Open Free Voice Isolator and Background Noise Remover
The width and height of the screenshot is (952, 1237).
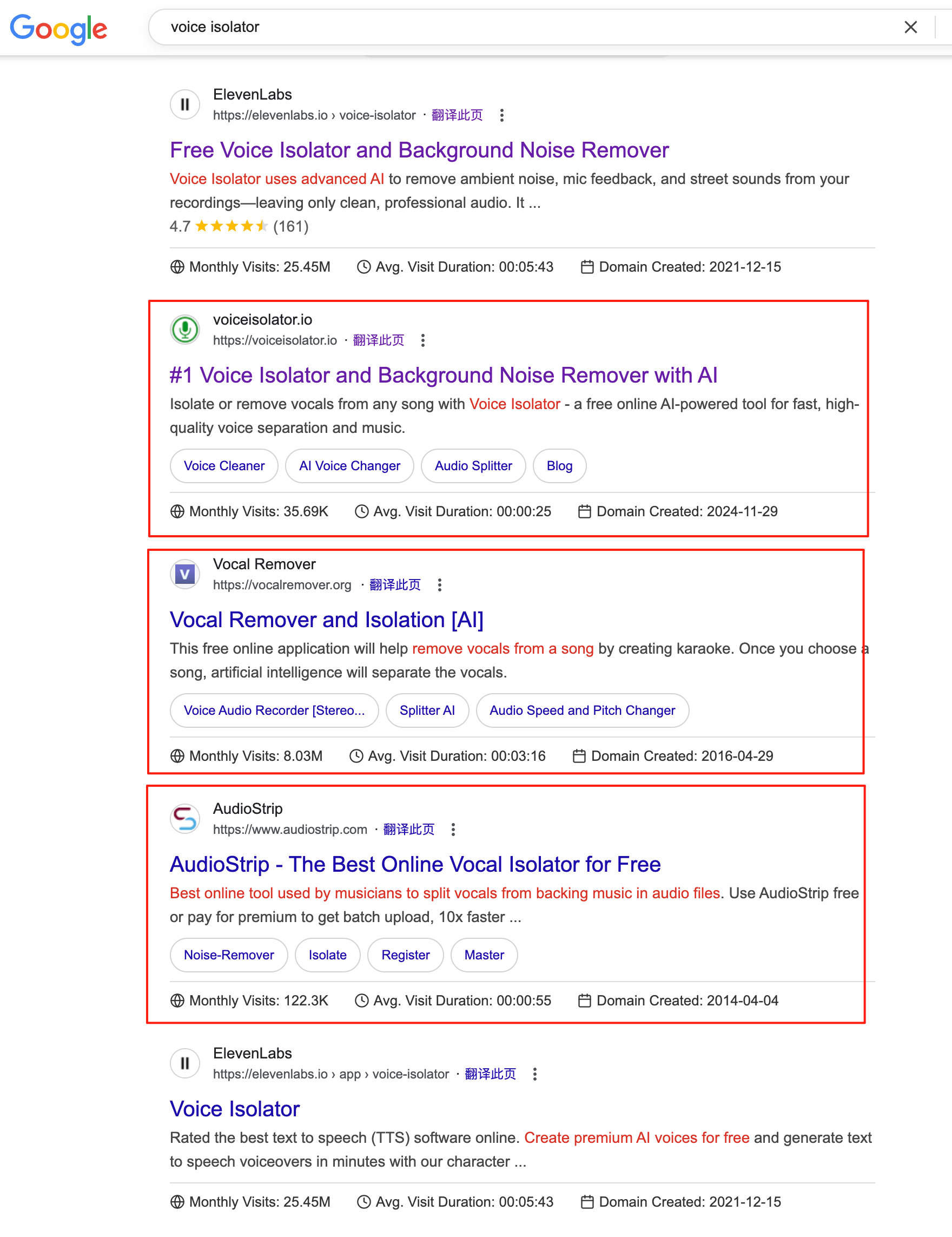coord(419,150)
